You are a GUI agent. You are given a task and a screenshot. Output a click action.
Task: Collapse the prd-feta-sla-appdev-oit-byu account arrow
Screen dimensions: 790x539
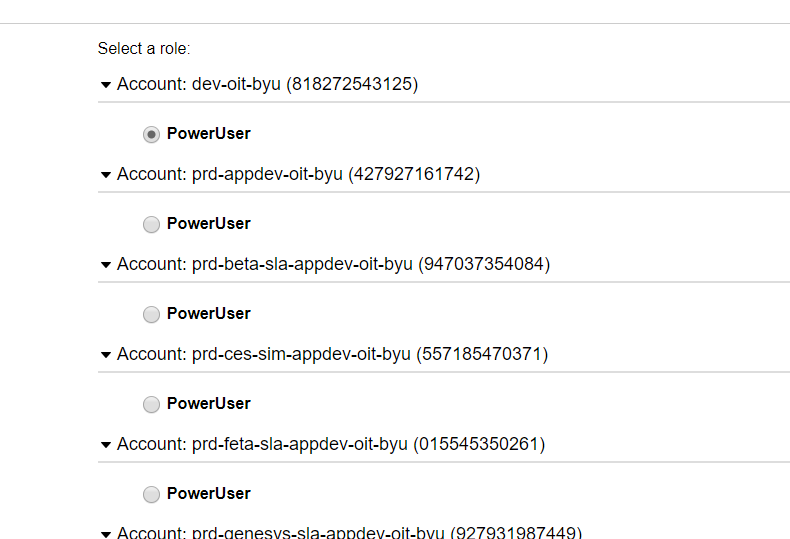pyautogui.click(x=106, y=445)
